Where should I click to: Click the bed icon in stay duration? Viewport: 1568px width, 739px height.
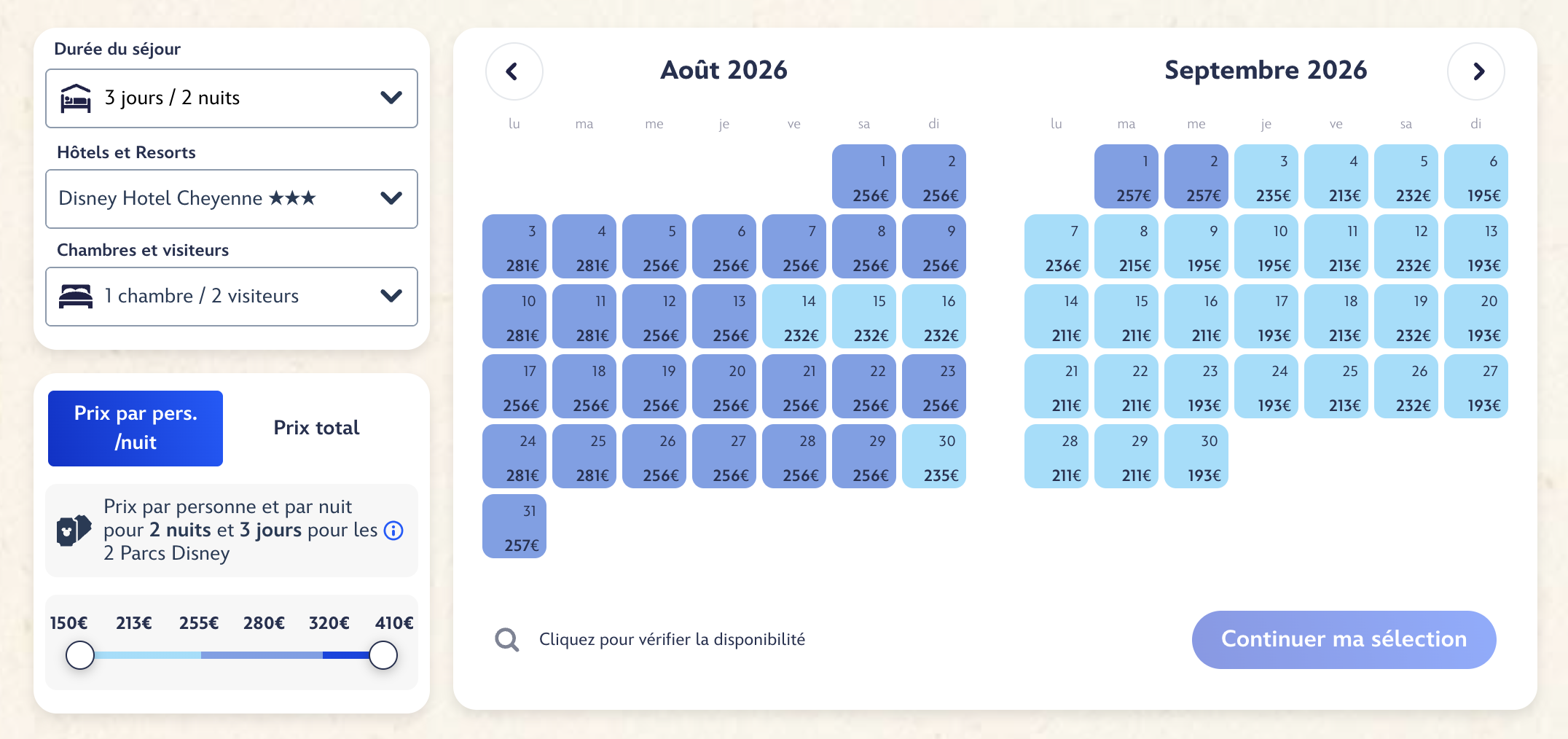pyautogui.click(x=76, y=98)
